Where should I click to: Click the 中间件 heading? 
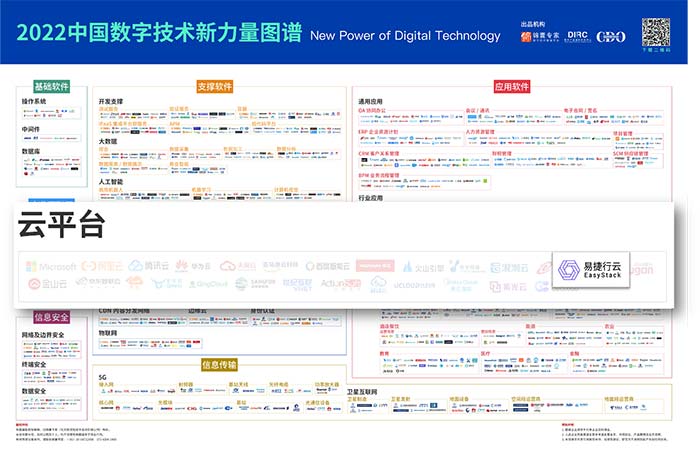click(31, 129)
